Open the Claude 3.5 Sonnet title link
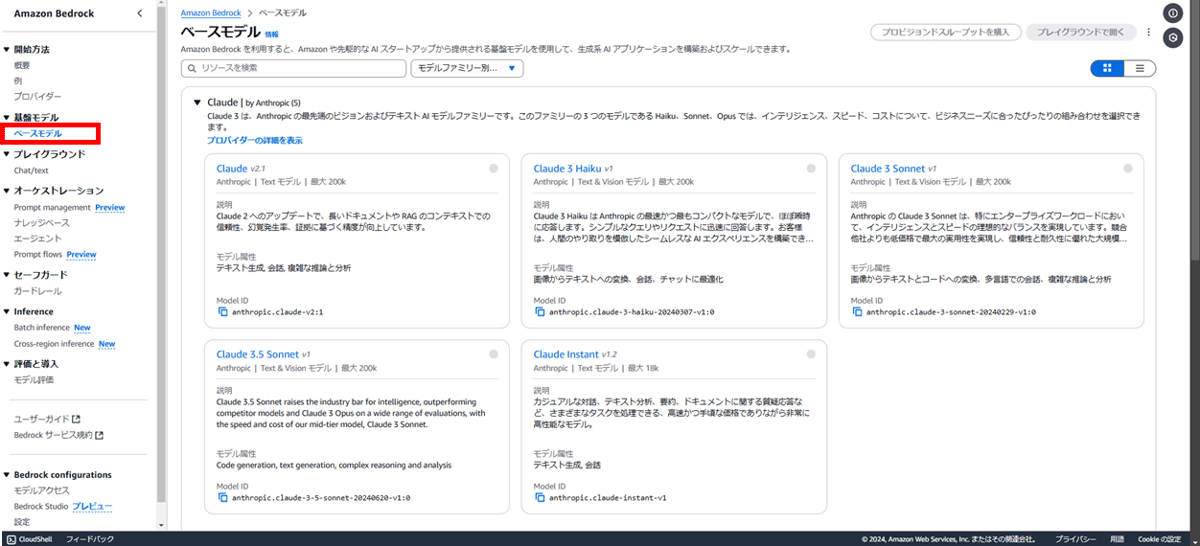1200x546 pixels. (x=258, y=354)
